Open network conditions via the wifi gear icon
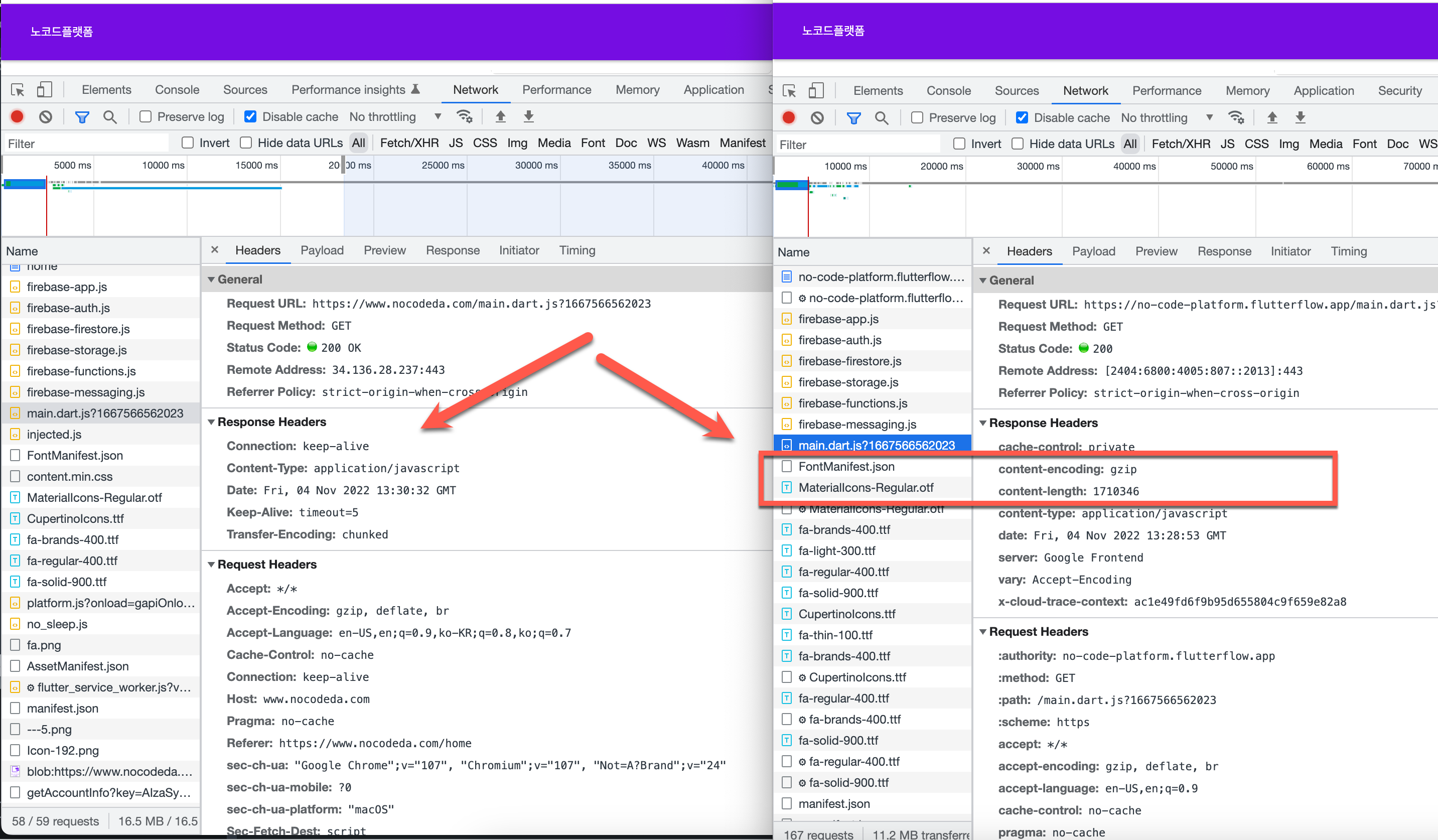This screenshot has width=1438, height=840. [x=465, y=116]
